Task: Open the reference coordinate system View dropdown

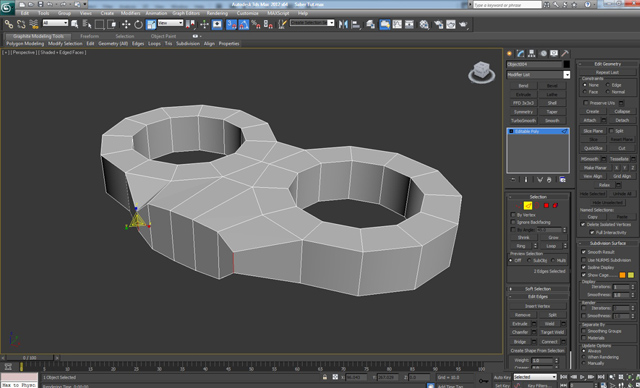Action: (170, 23)
